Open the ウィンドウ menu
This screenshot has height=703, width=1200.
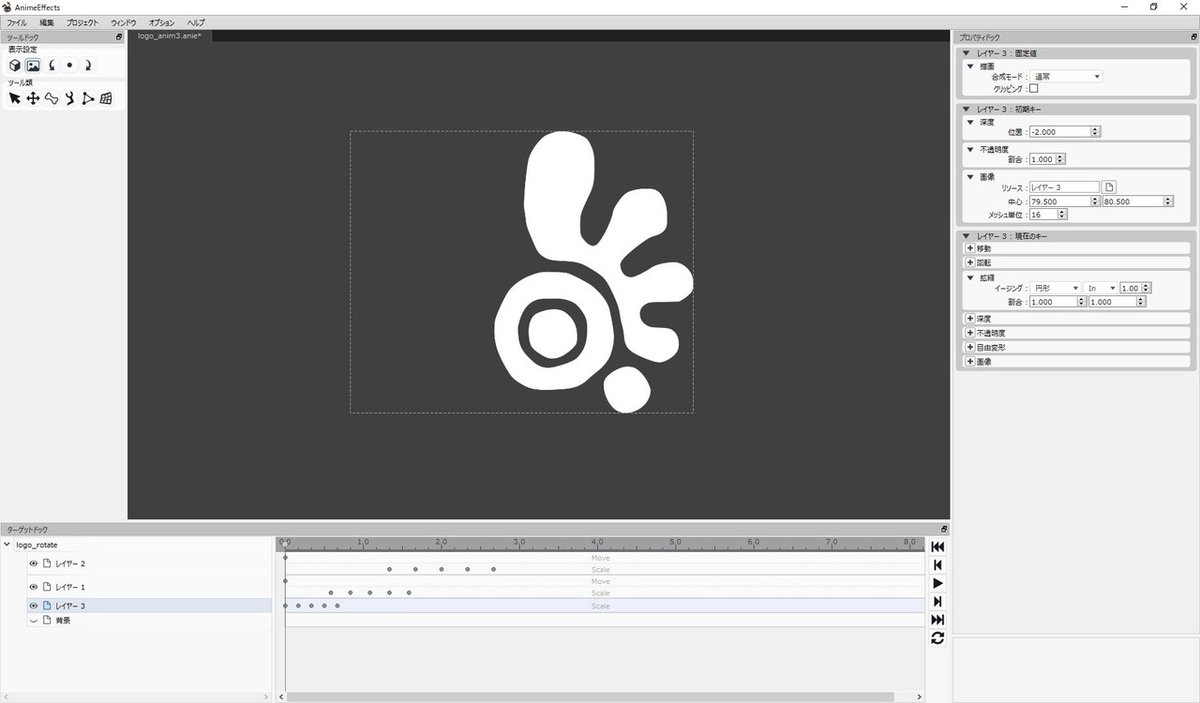click(x=124, y=22)
